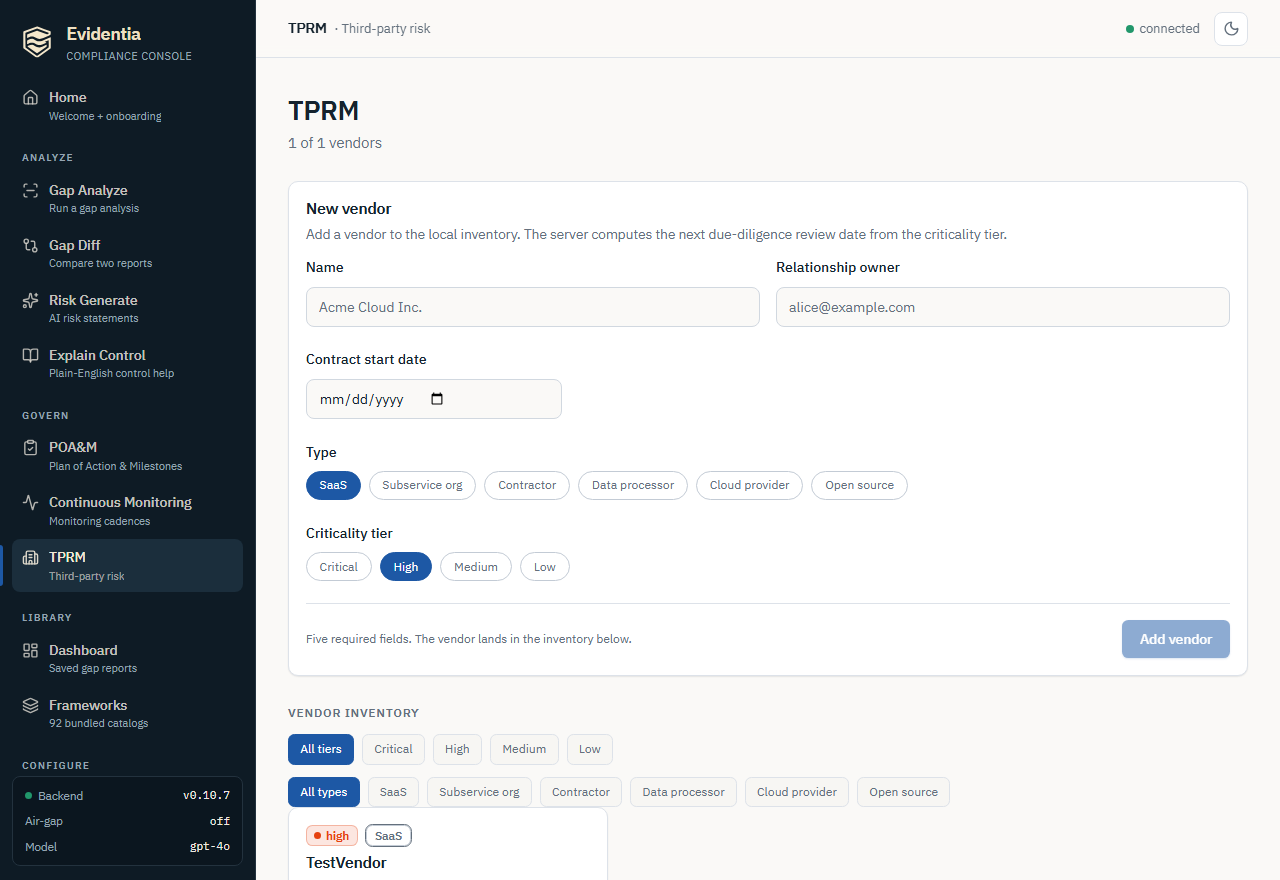Open the date picker calendar icon
The height and width of the screenshot is (880, 1280).
(436, 399)
